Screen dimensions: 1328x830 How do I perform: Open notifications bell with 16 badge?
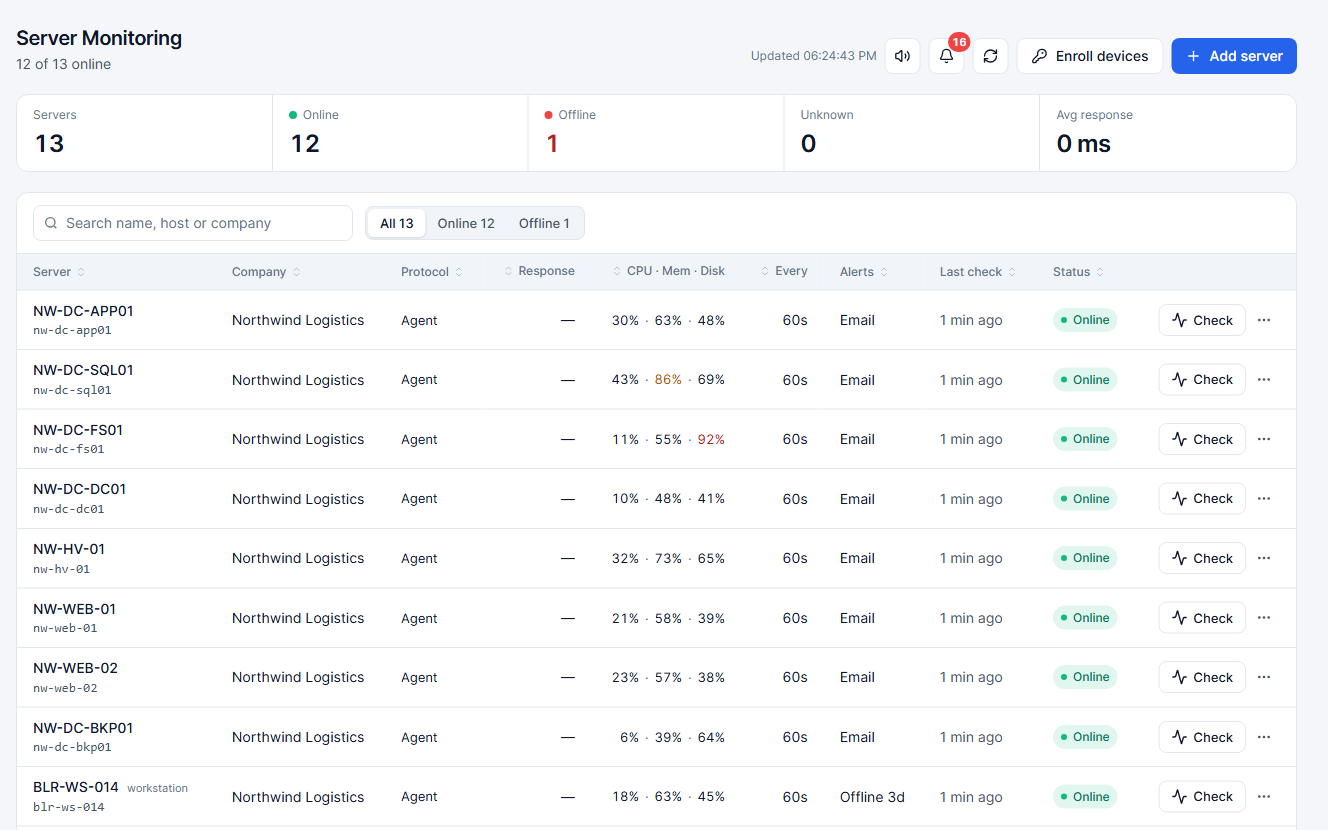click(x=946, y=56)
